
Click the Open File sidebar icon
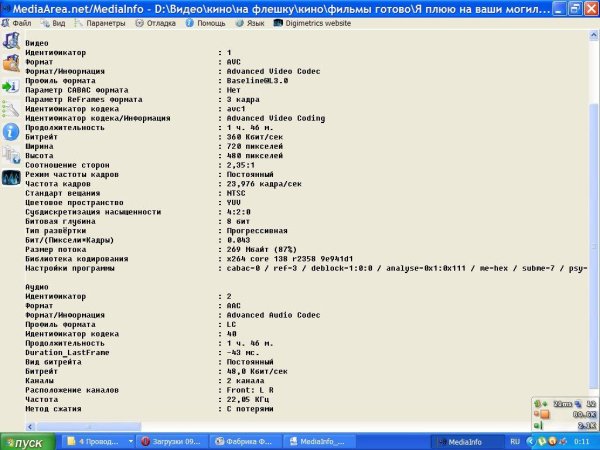click(11, 41)
